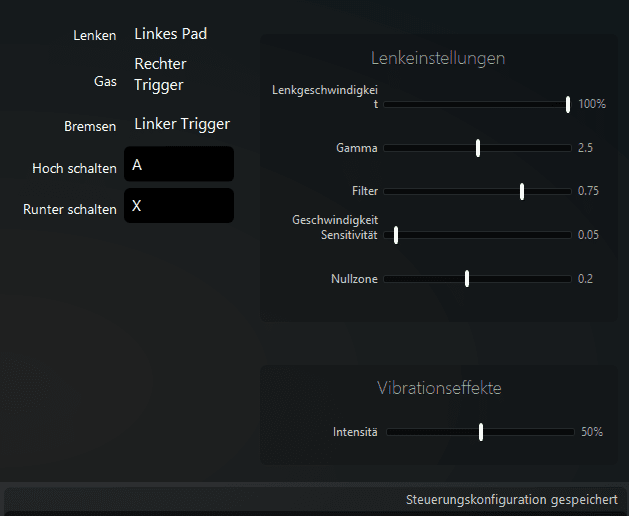Viewport: 629px width, 516px height.
Task: Click the Linkes Pad steering binding
Action: (x=171, y=34)
